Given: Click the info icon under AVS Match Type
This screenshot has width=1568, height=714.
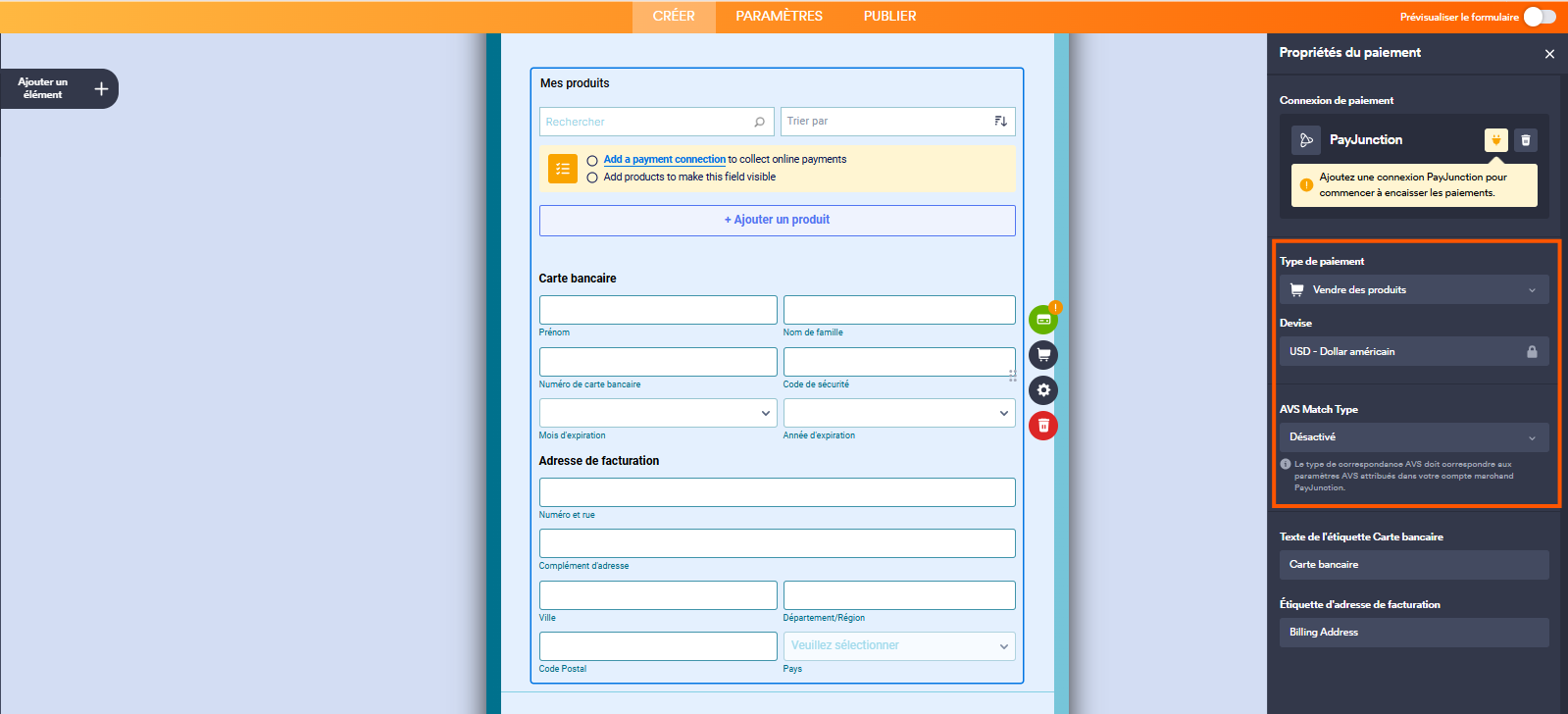Looking at the screenshot, I should 1286,464.
